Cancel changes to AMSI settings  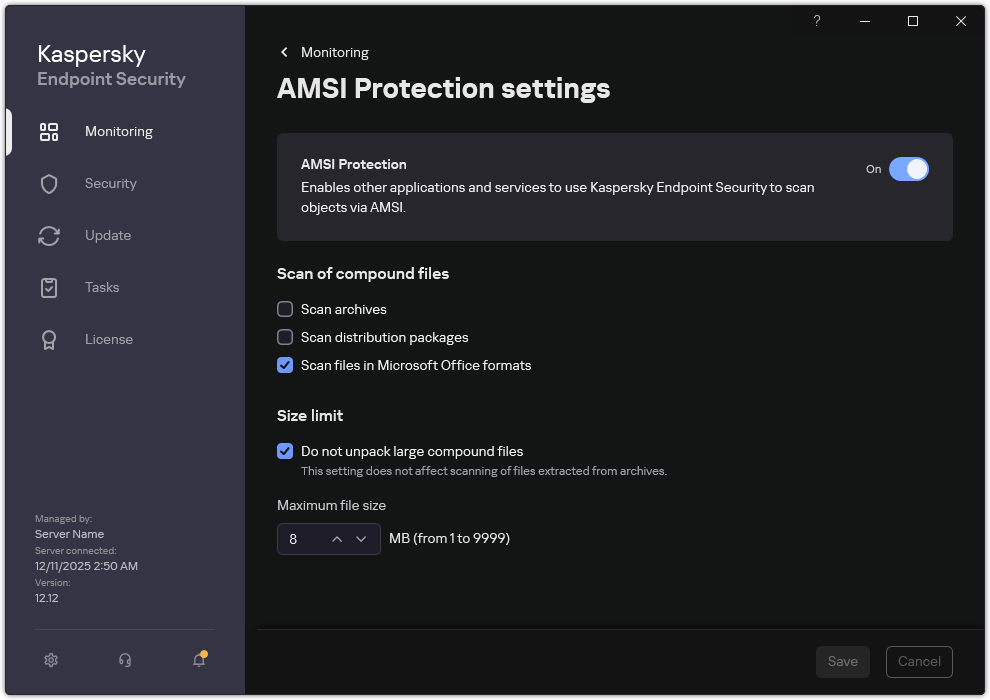click(x=918, y=661)
